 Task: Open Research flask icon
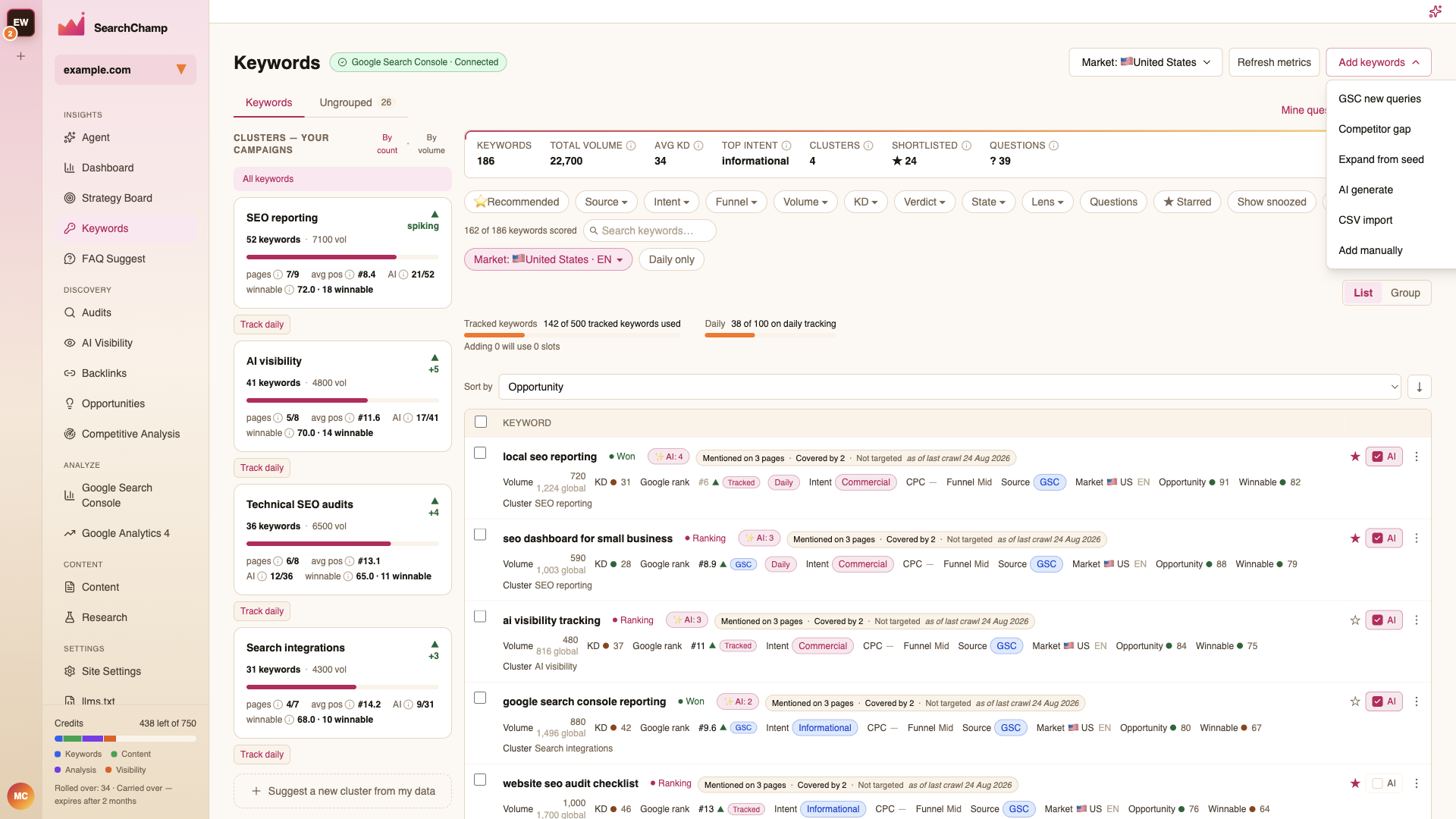click(70, 617)
